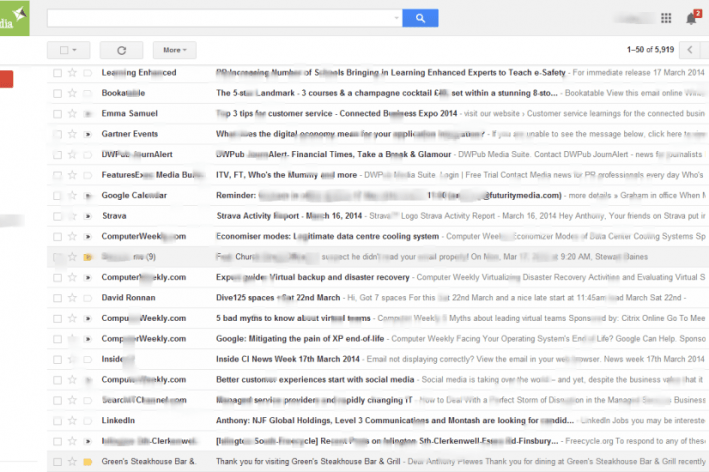Expand search options arrow in search box
The image size is (709, 472).
click(396, 18)
